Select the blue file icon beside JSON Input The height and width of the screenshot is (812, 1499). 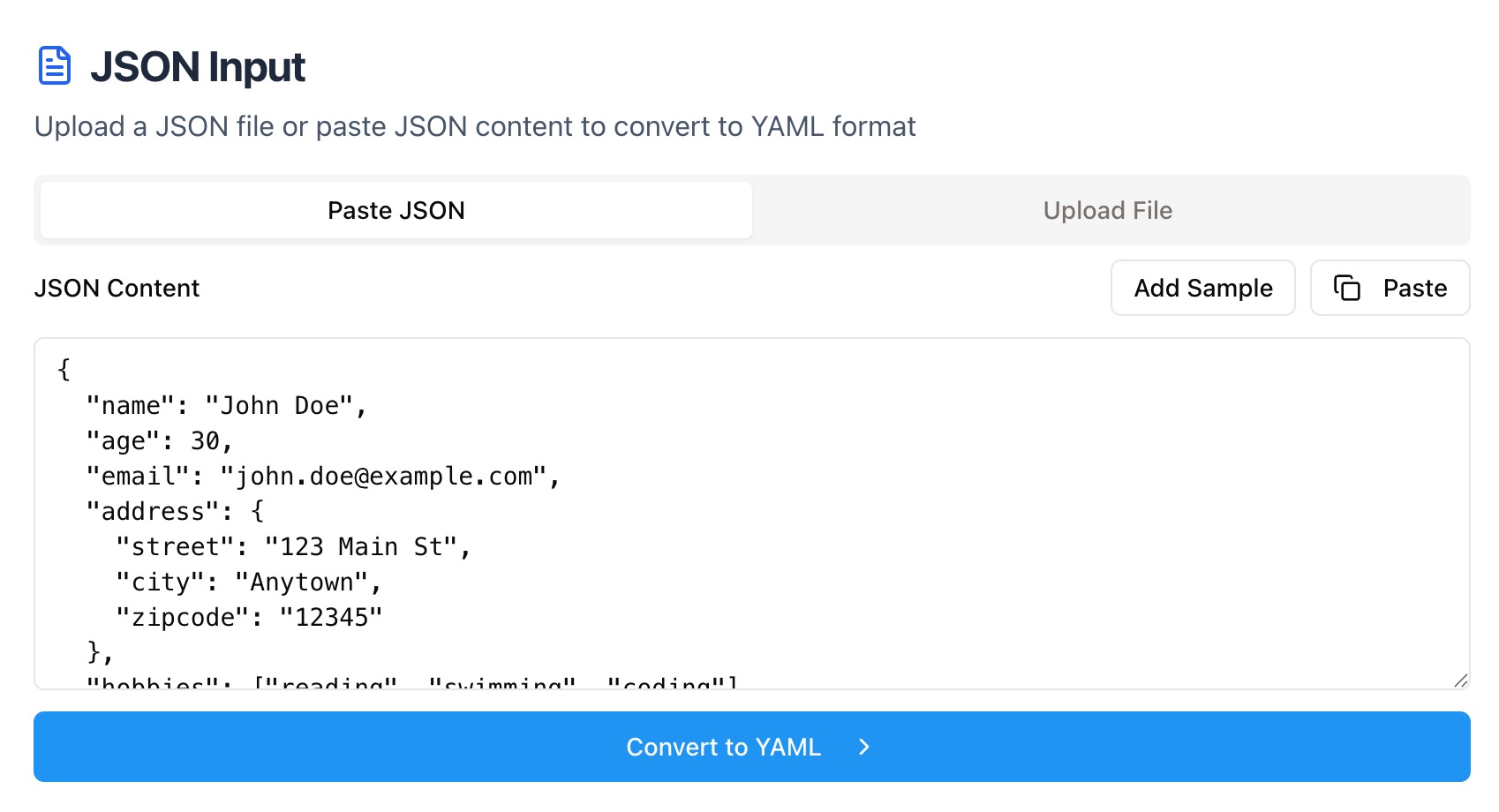tap(53, 64)
